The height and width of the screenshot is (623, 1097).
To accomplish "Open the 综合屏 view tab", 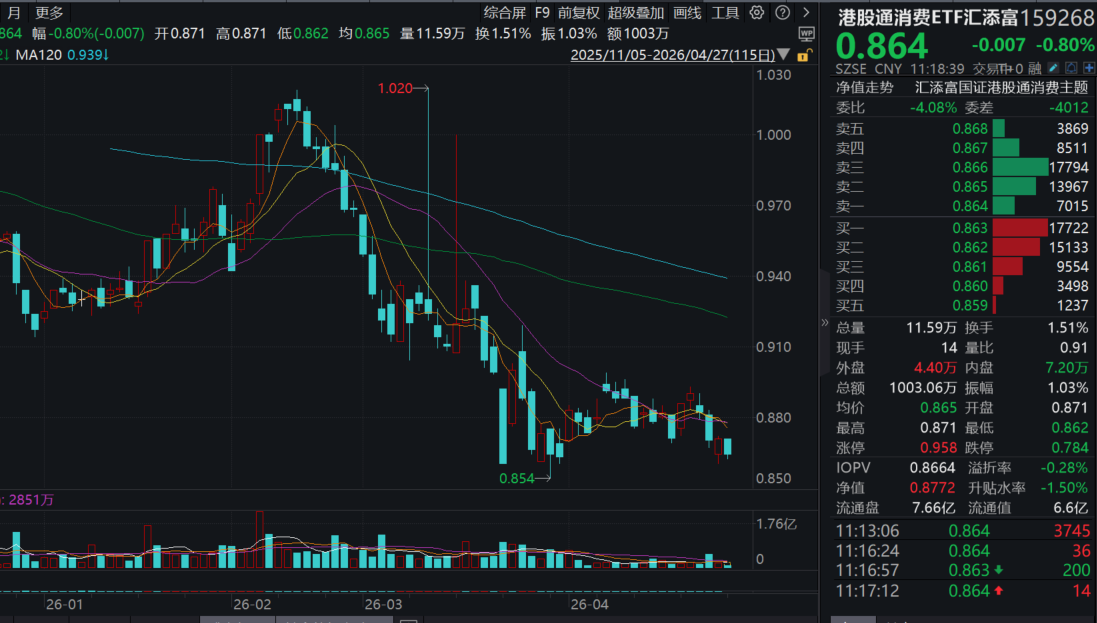I will [505, 13].
